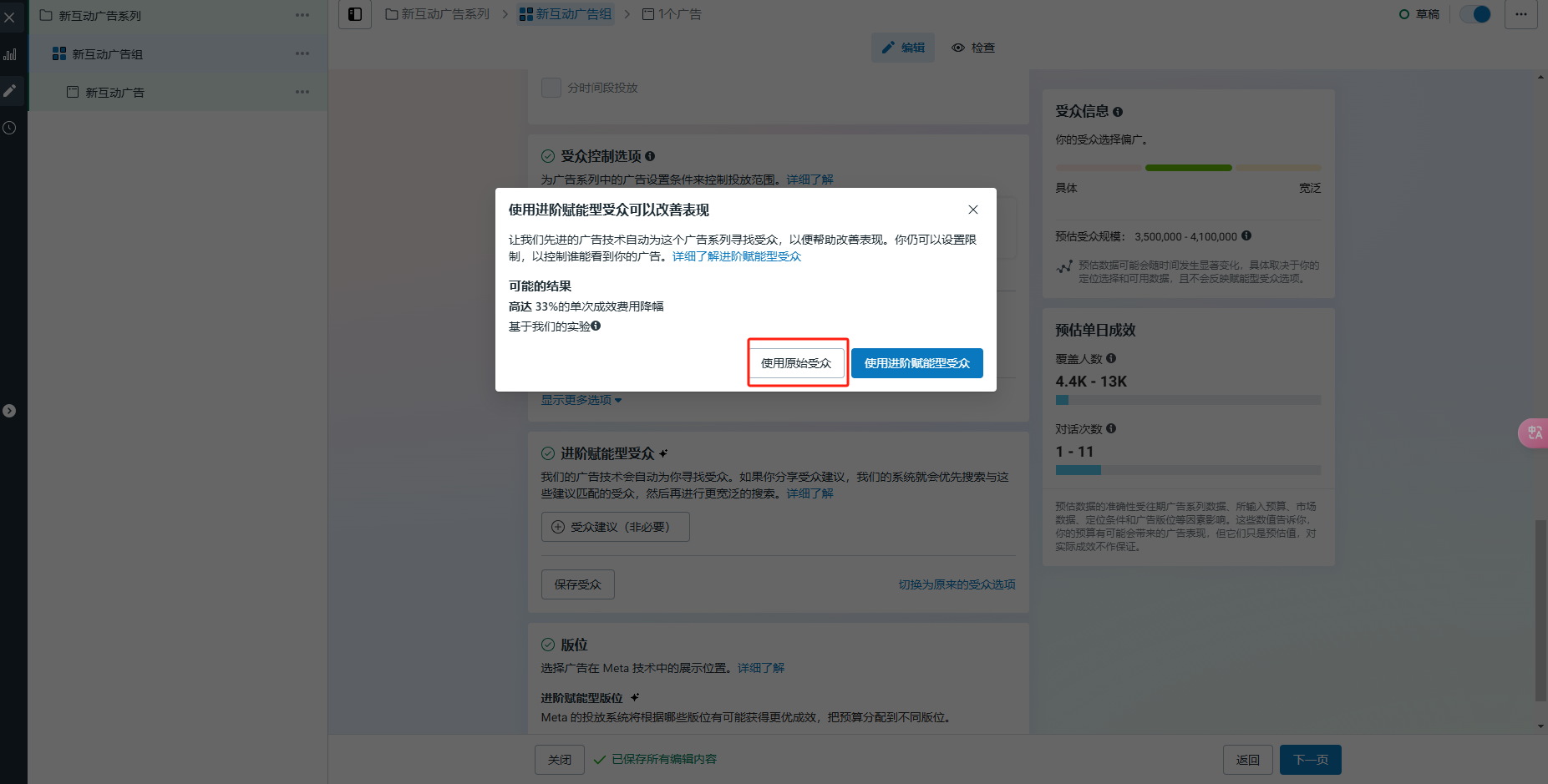Click info icon next to 基于我们的实验
The width and height of the screenshot is (1548, 784).
click(x=596, y=326)
